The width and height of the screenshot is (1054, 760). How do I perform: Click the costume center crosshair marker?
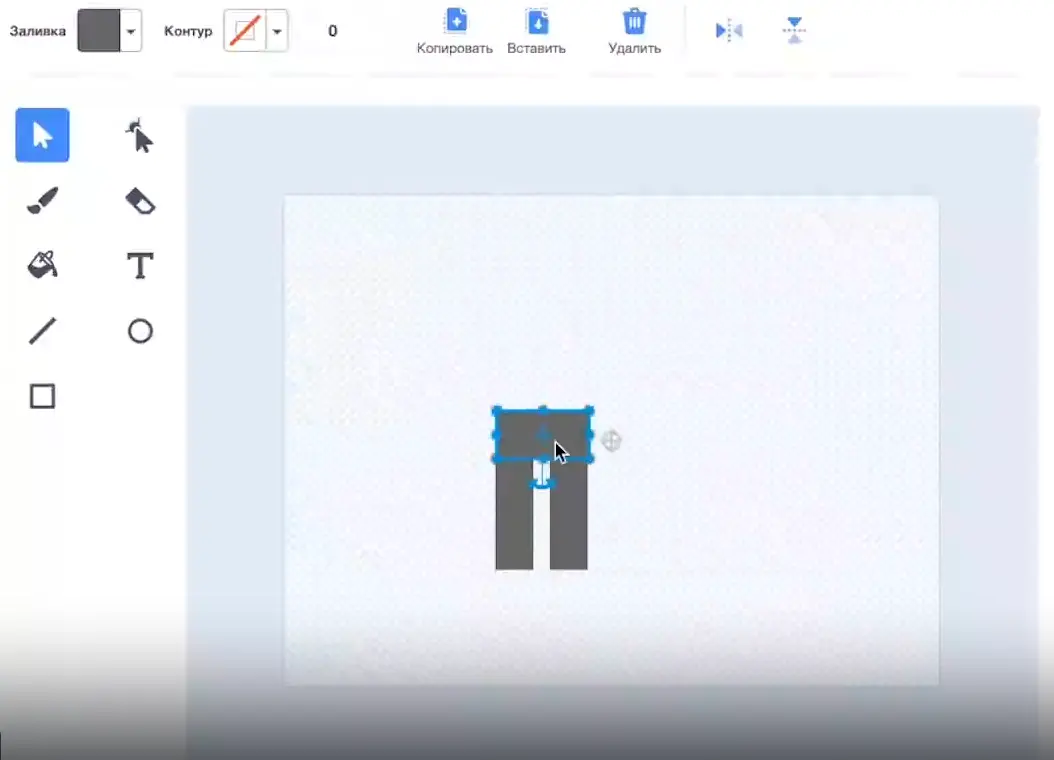[611, 441]
